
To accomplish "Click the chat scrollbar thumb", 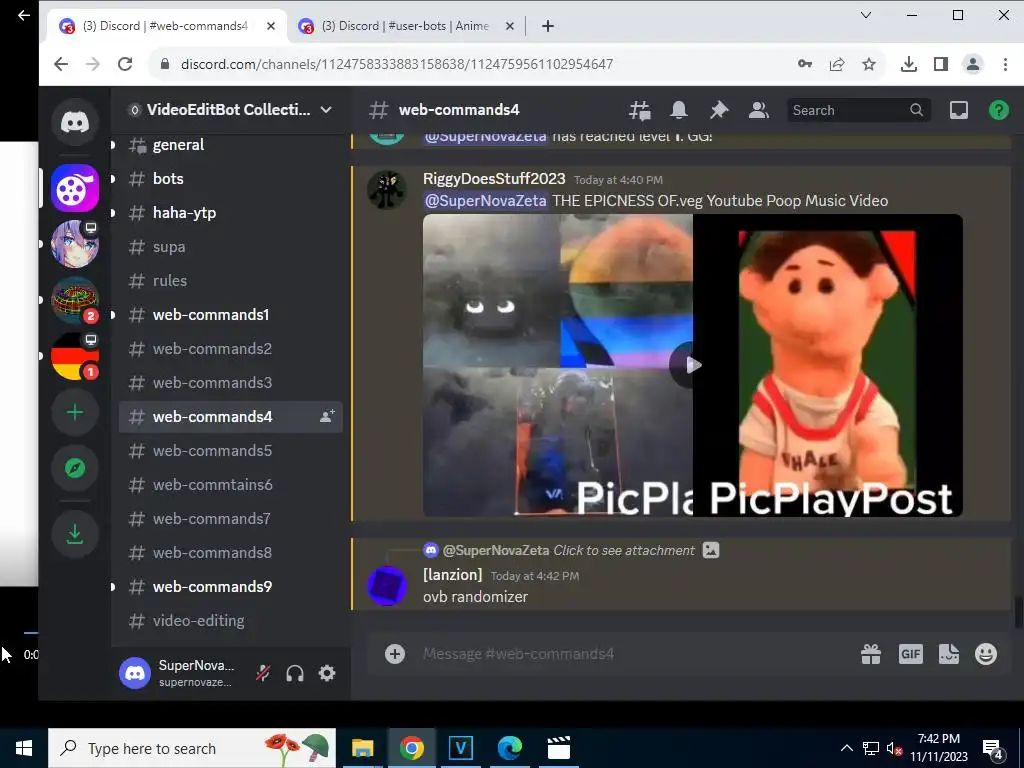I will coord(1019,612).
